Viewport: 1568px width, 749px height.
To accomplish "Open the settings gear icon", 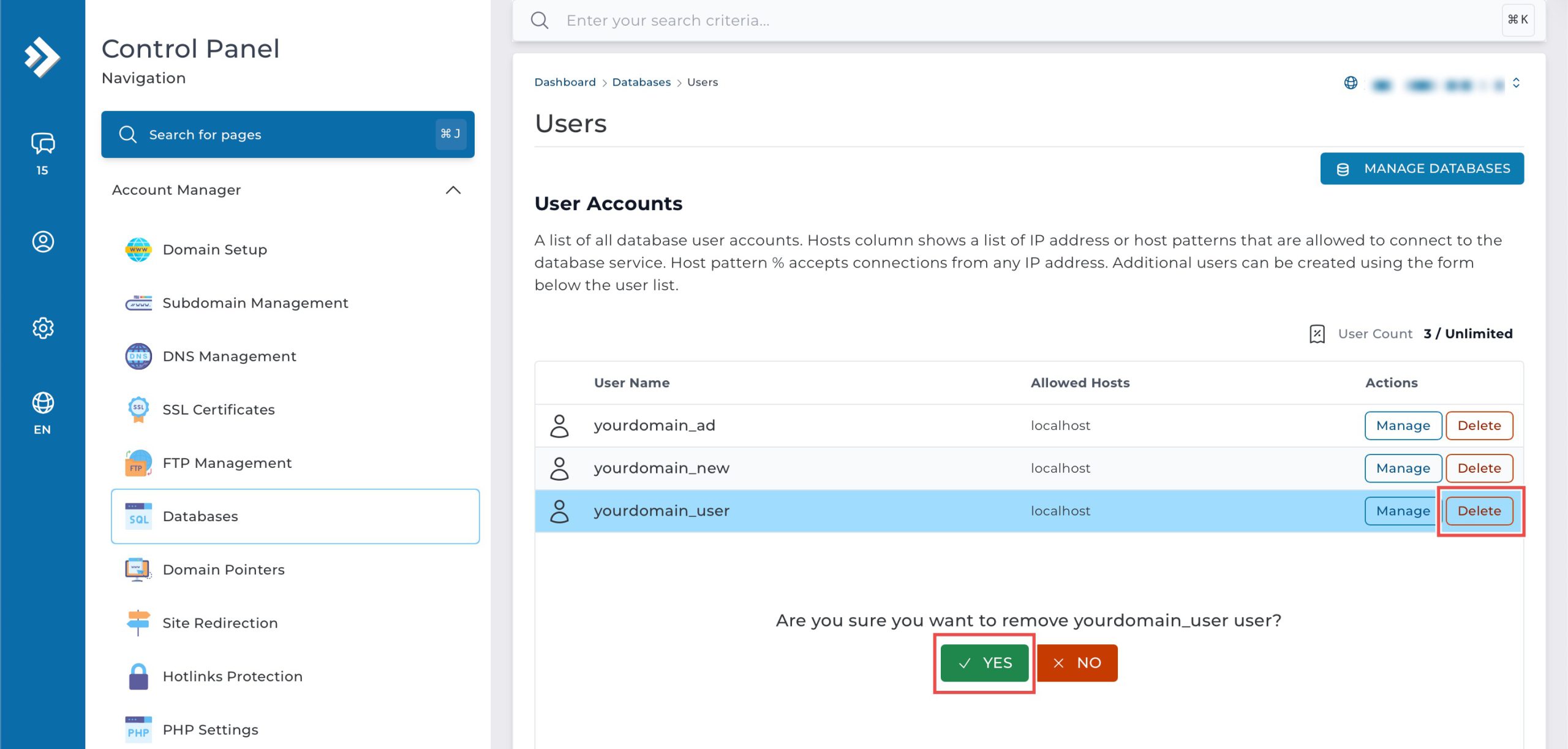I will tap(42, 328).
